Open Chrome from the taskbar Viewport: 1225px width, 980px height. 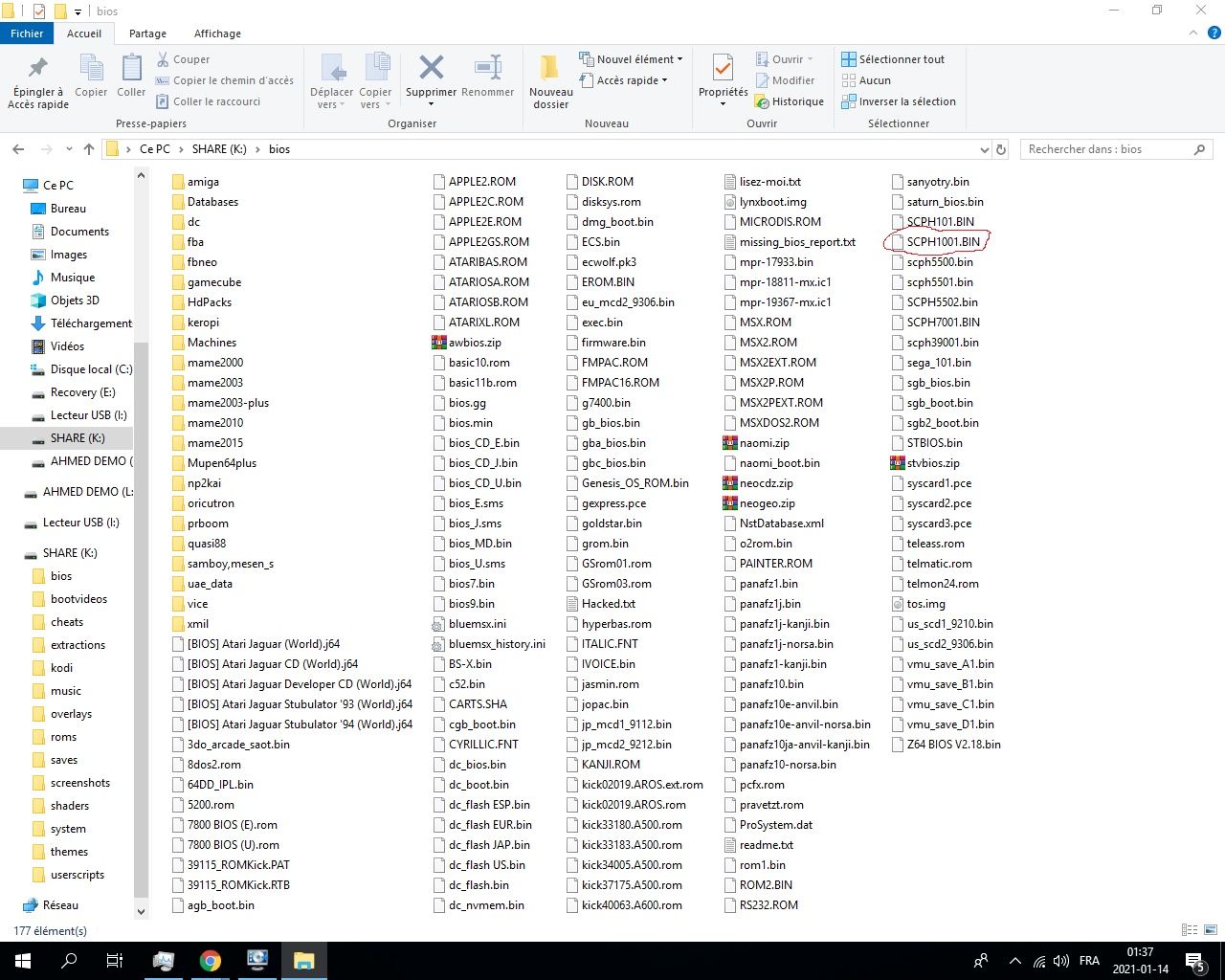(211, 961)
